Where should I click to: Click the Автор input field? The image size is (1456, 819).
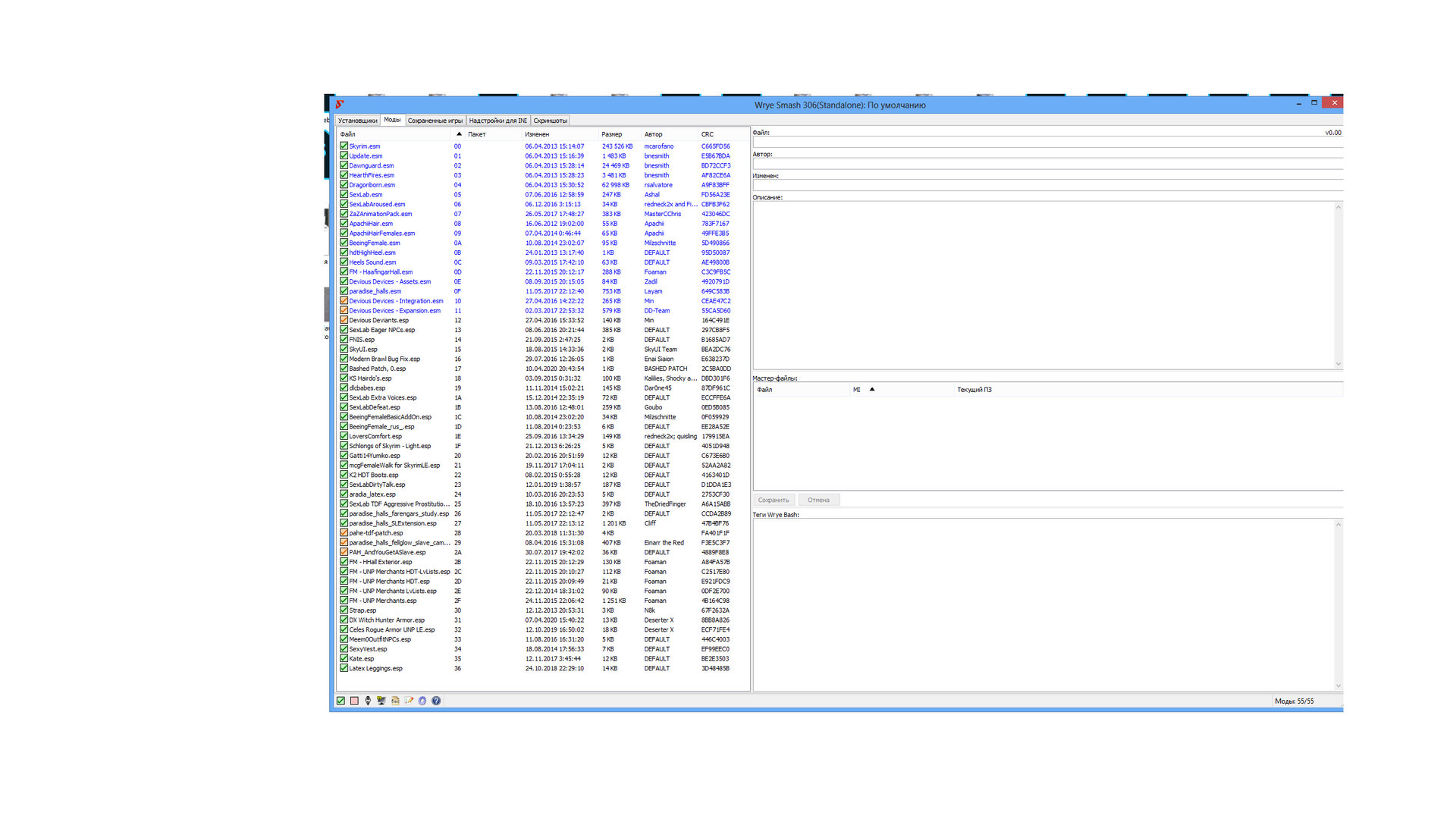1046,164
